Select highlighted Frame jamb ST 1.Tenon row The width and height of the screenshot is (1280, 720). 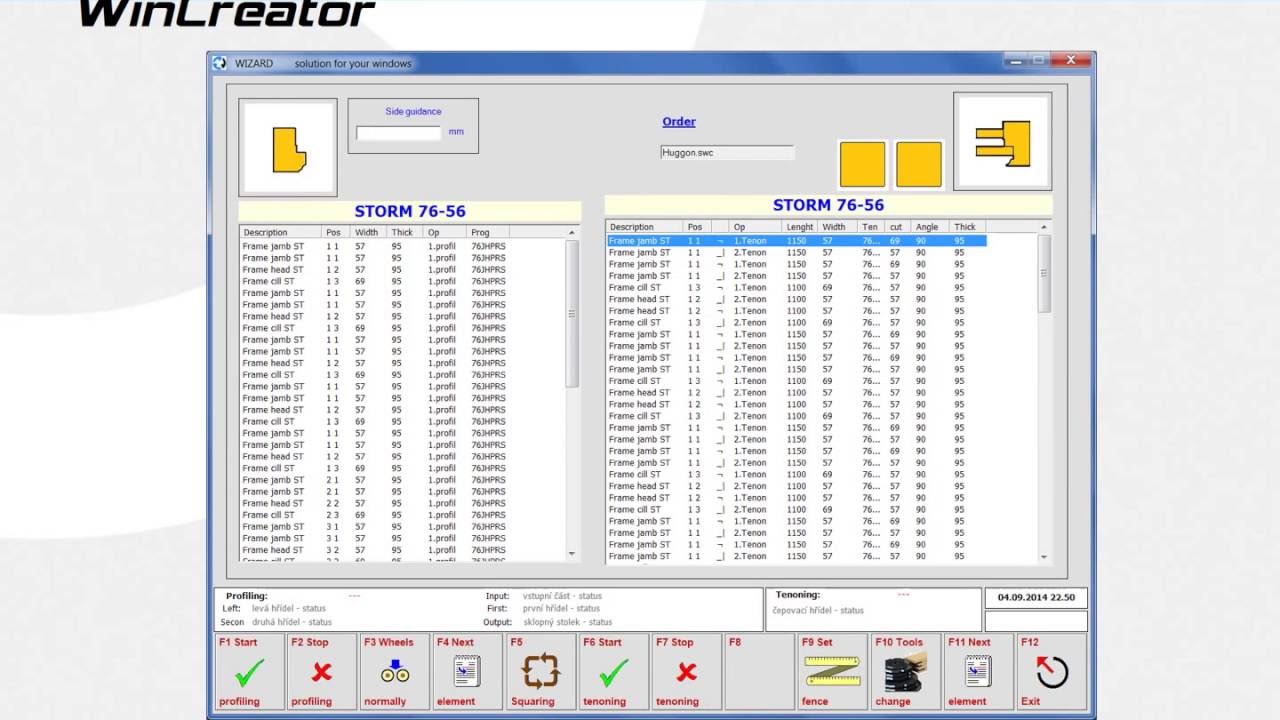coord(796,241)
